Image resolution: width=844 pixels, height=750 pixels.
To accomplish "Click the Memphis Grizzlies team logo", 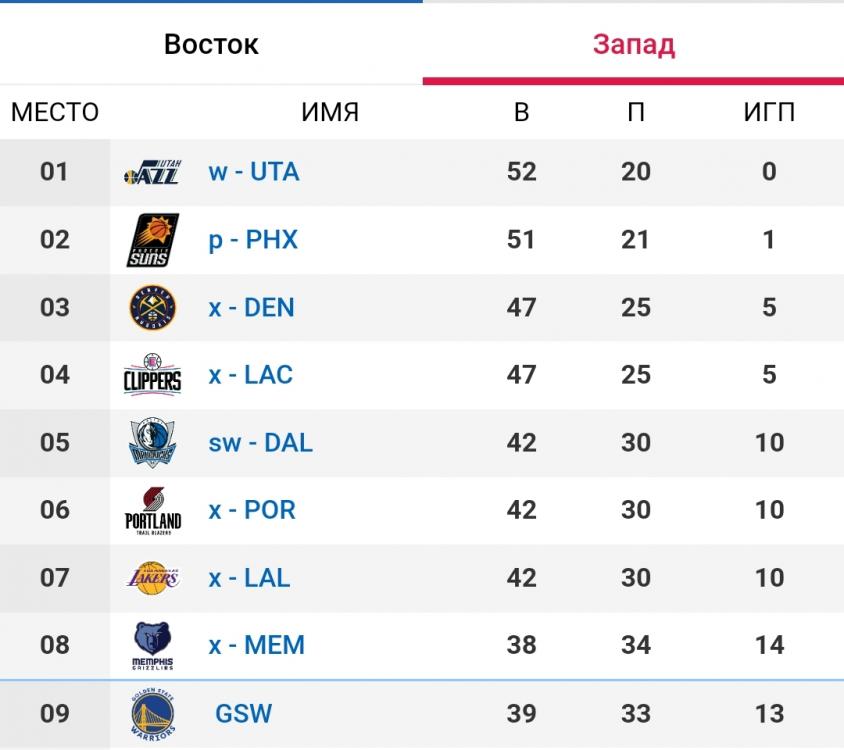I will (153, 646).
